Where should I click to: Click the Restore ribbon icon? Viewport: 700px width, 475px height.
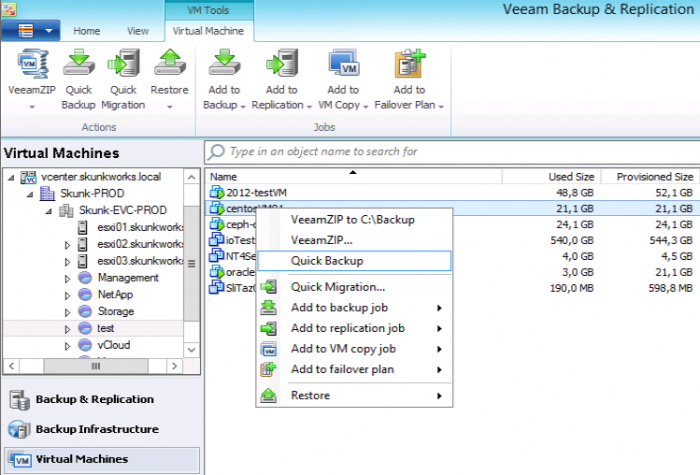[170, 63]
